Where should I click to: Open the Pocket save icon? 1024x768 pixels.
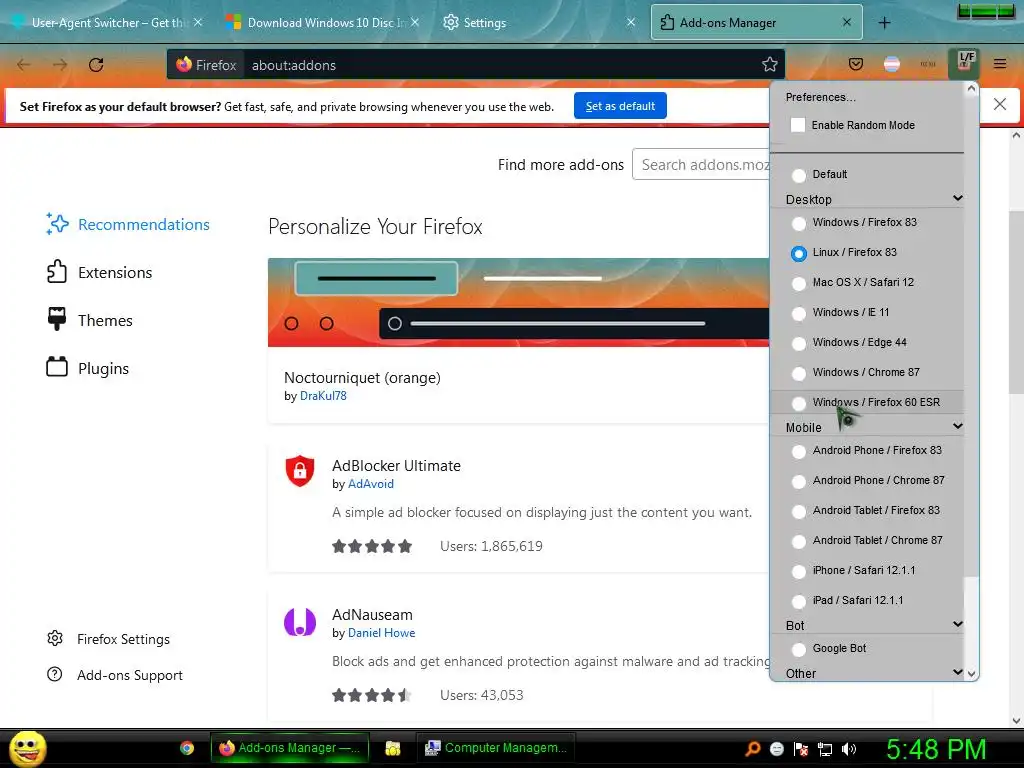pyautogui.click(x=856, y=64)
